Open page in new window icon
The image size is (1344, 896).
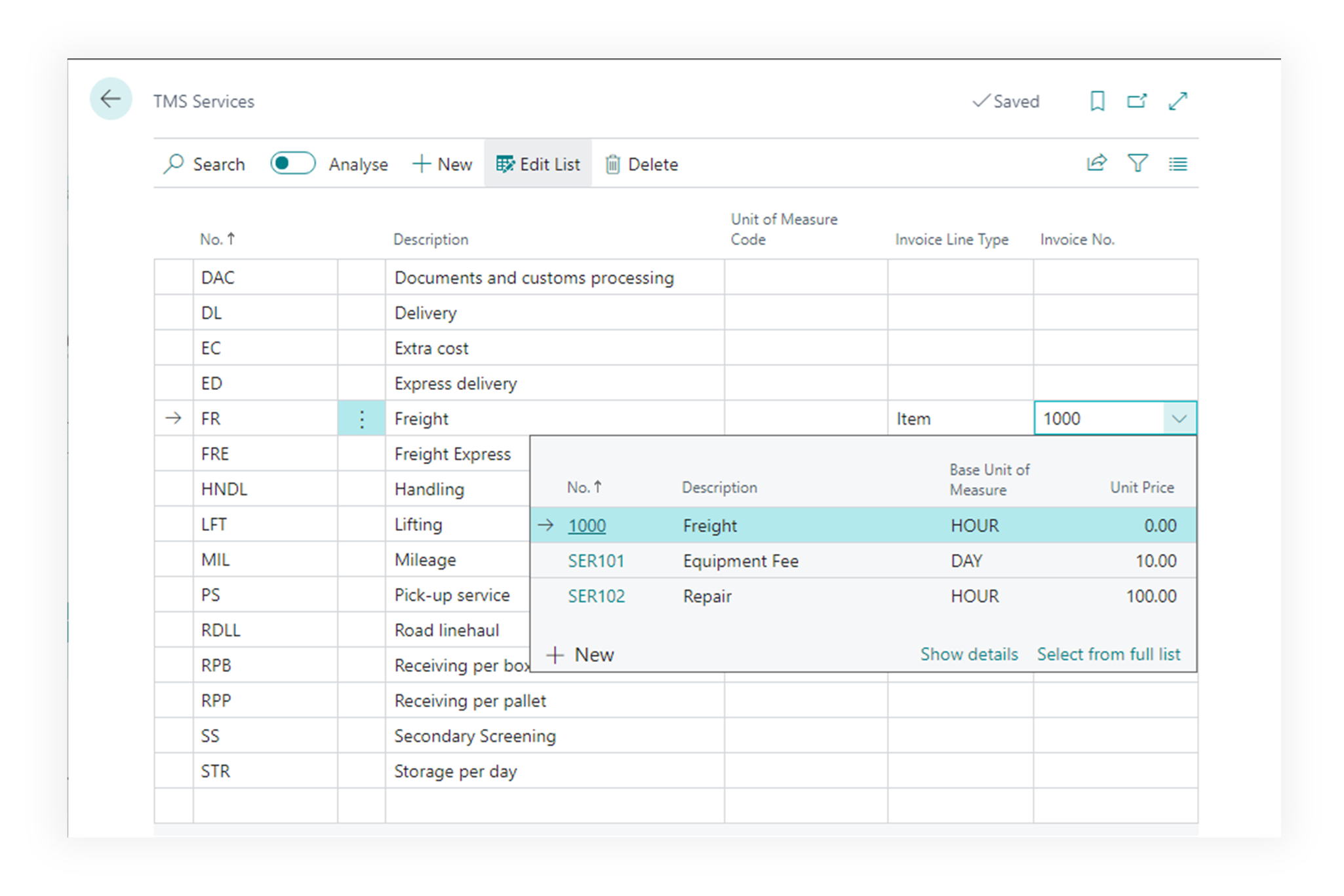(1137, 101)
